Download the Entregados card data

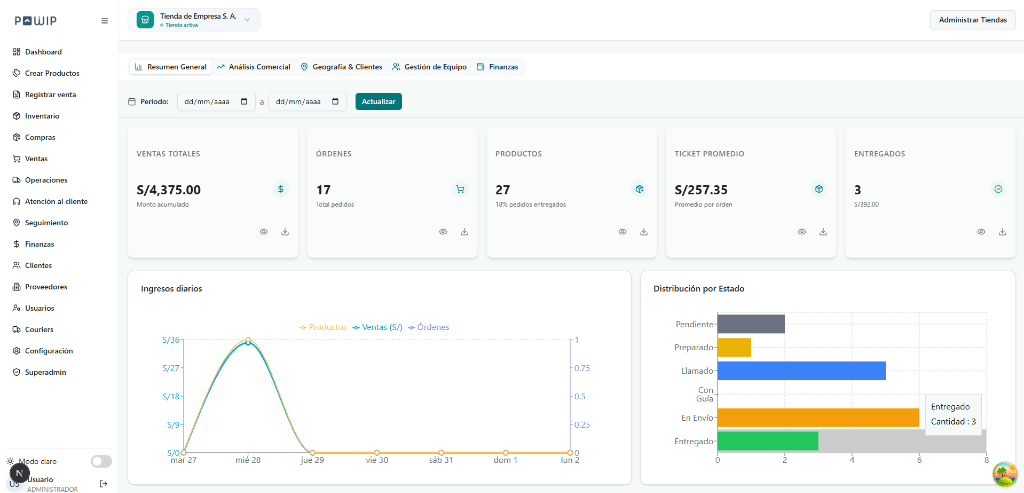point(1002,232)
